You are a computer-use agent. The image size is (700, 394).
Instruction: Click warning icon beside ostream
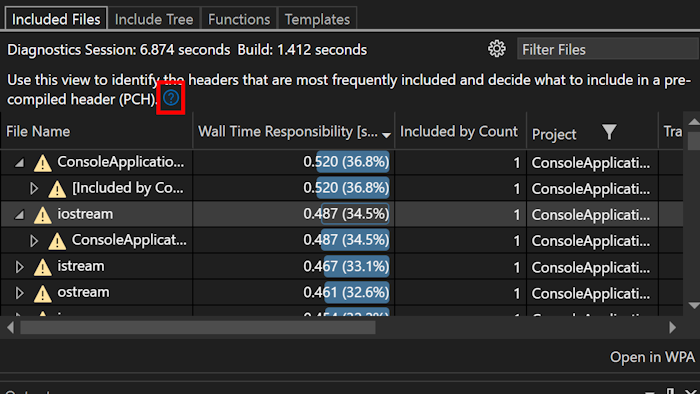(x=42, y=293)
